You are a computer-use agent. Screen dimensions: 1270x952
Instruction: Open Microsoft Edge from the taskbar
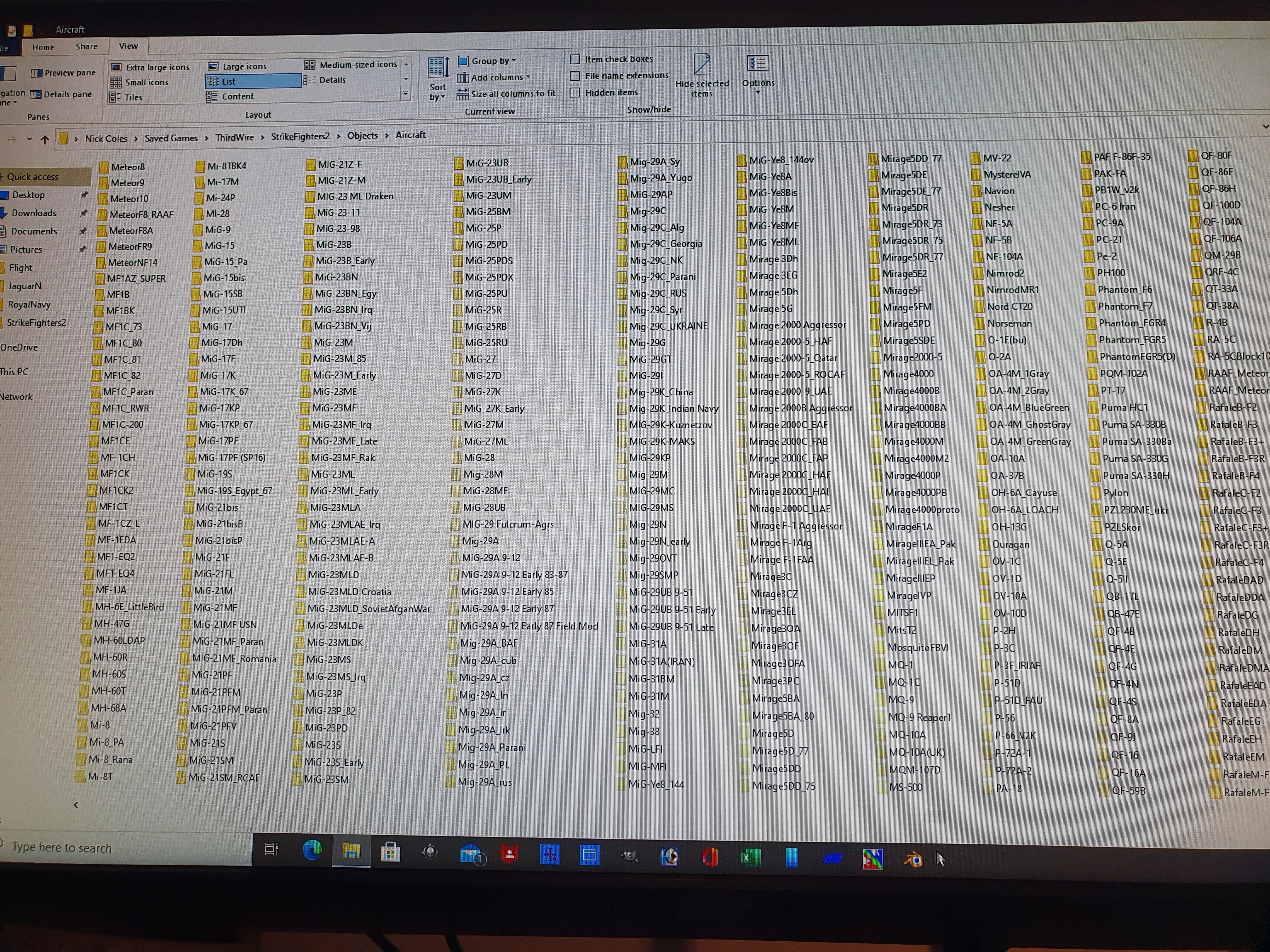pos(312,850)
